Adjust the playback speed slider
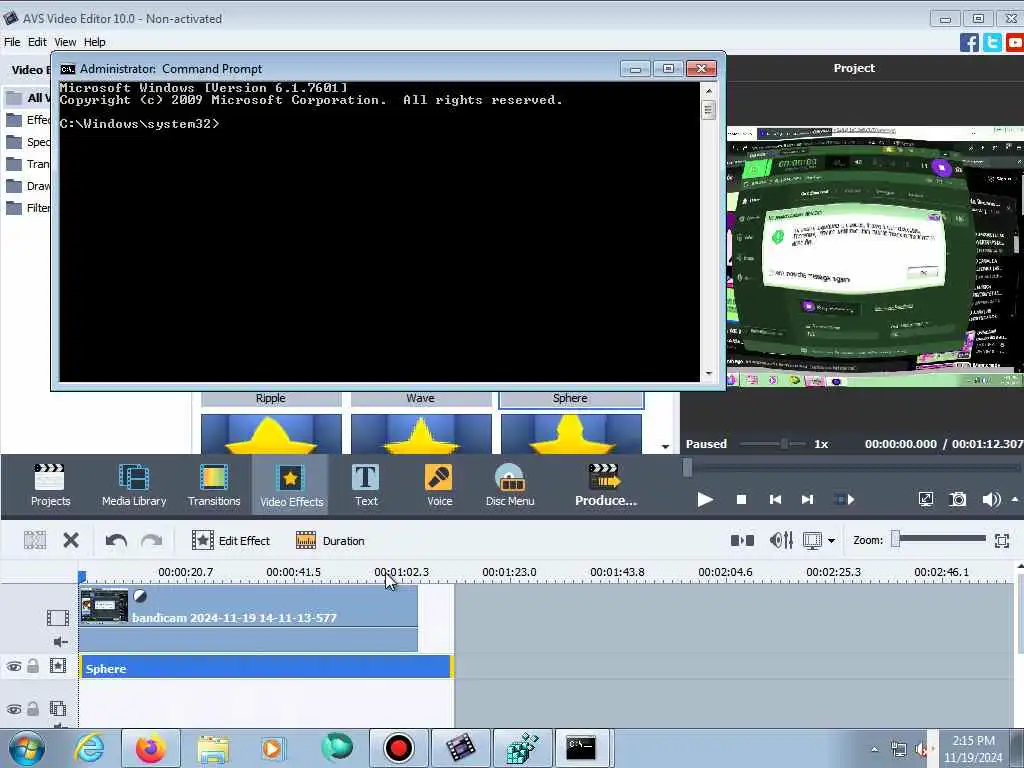The height and width of the screenshot is (768, 1024). [x=784, y=444]
